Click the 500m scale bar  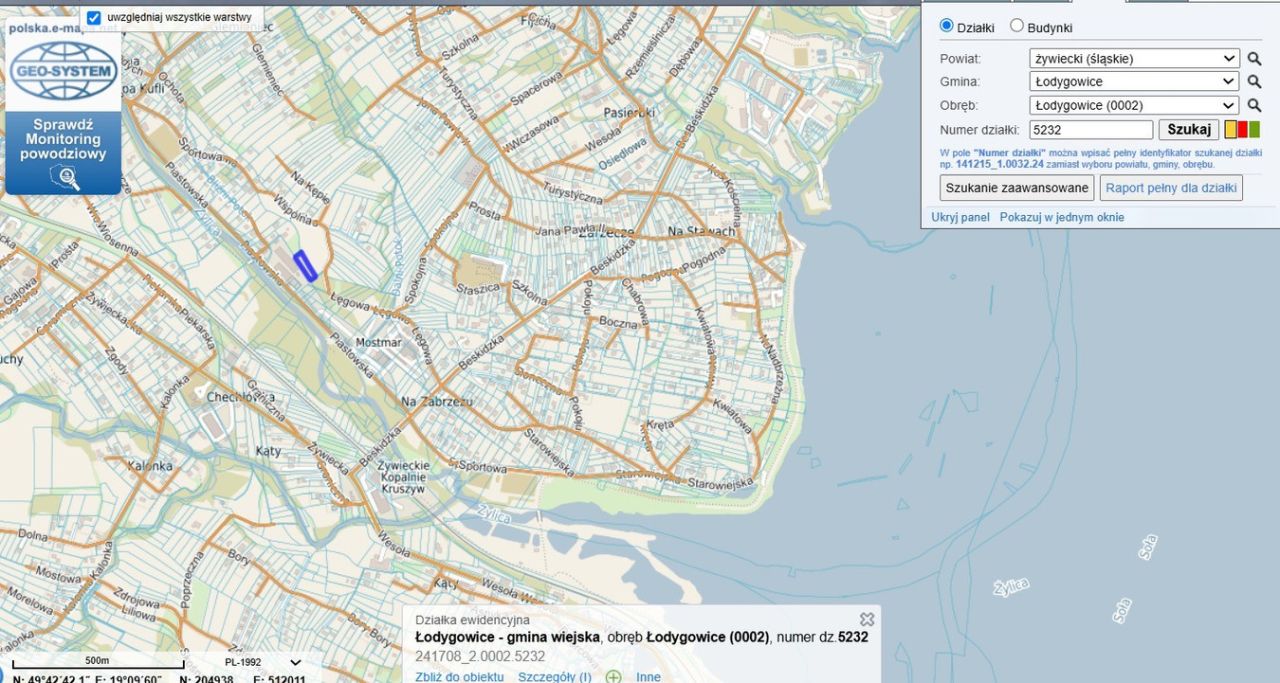click(97, 662)
